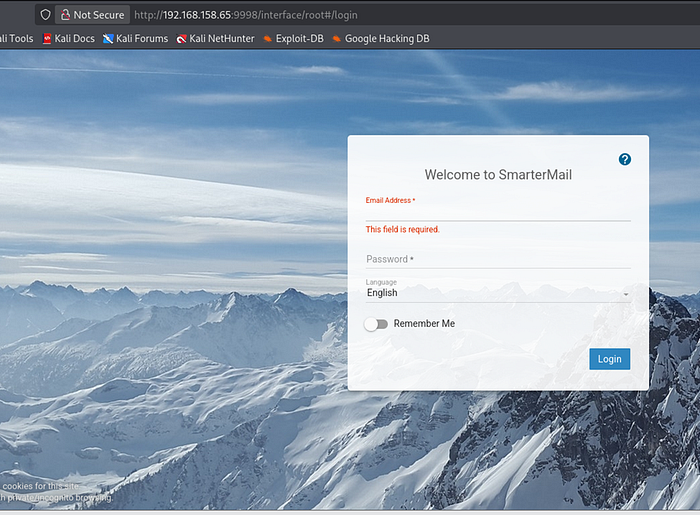
Task: Click the Not Secure padlock indicator
Action: click(x=92, y=15)
